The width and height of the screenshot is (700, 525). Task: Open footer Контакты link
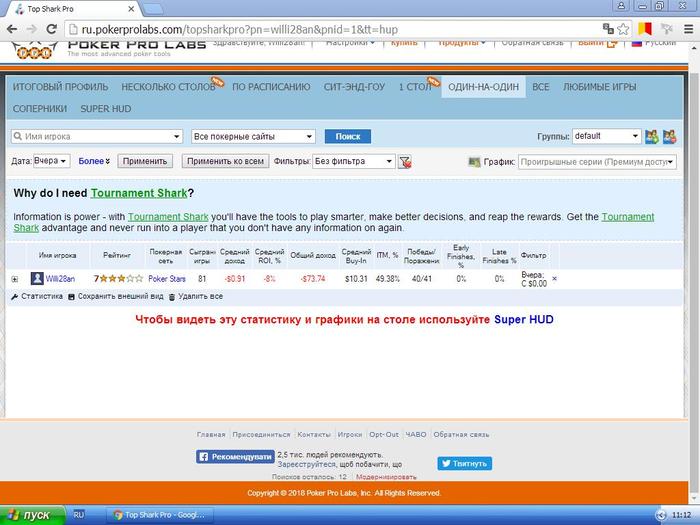[314, 434]
